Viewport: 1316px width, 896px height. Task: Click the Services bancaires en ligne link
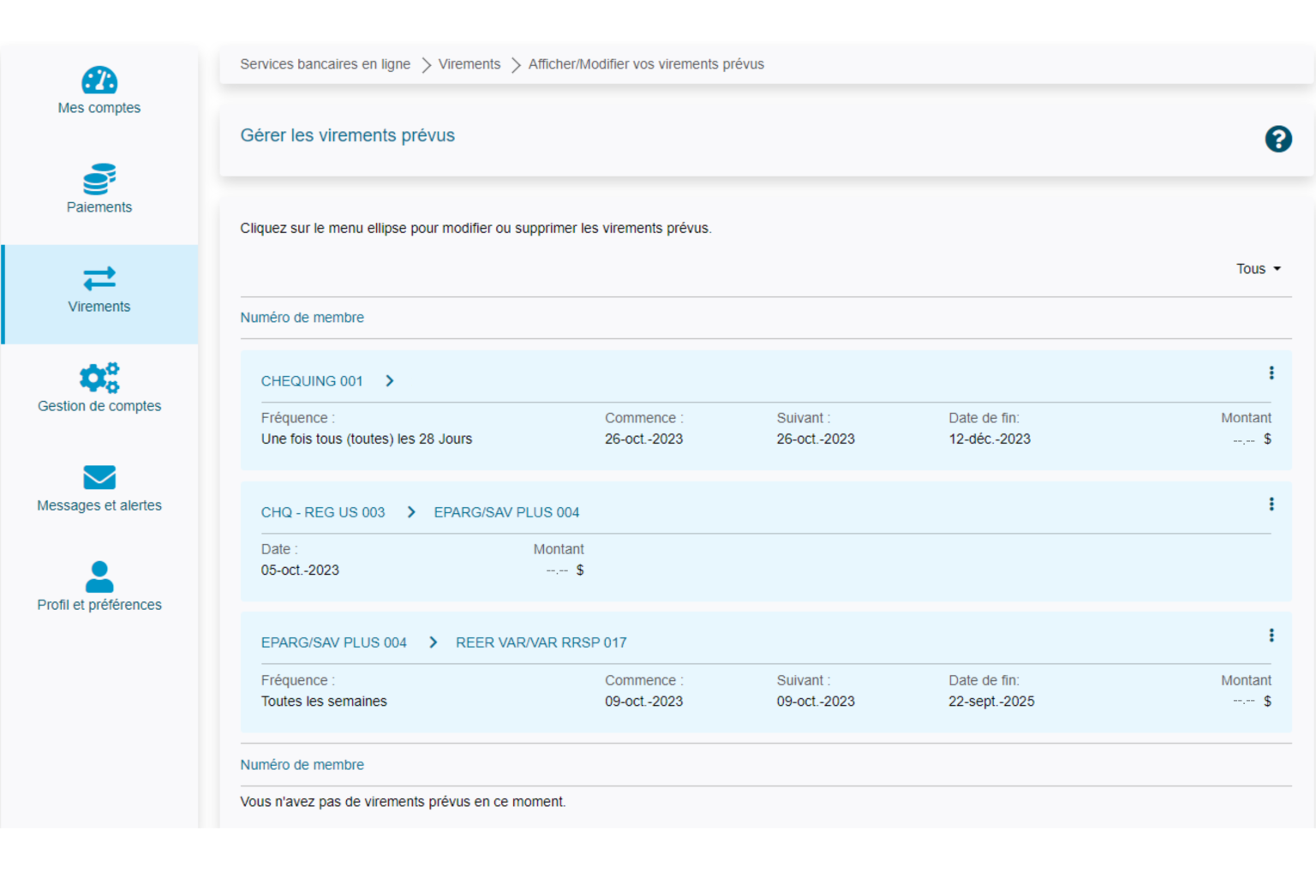point(326,63)
